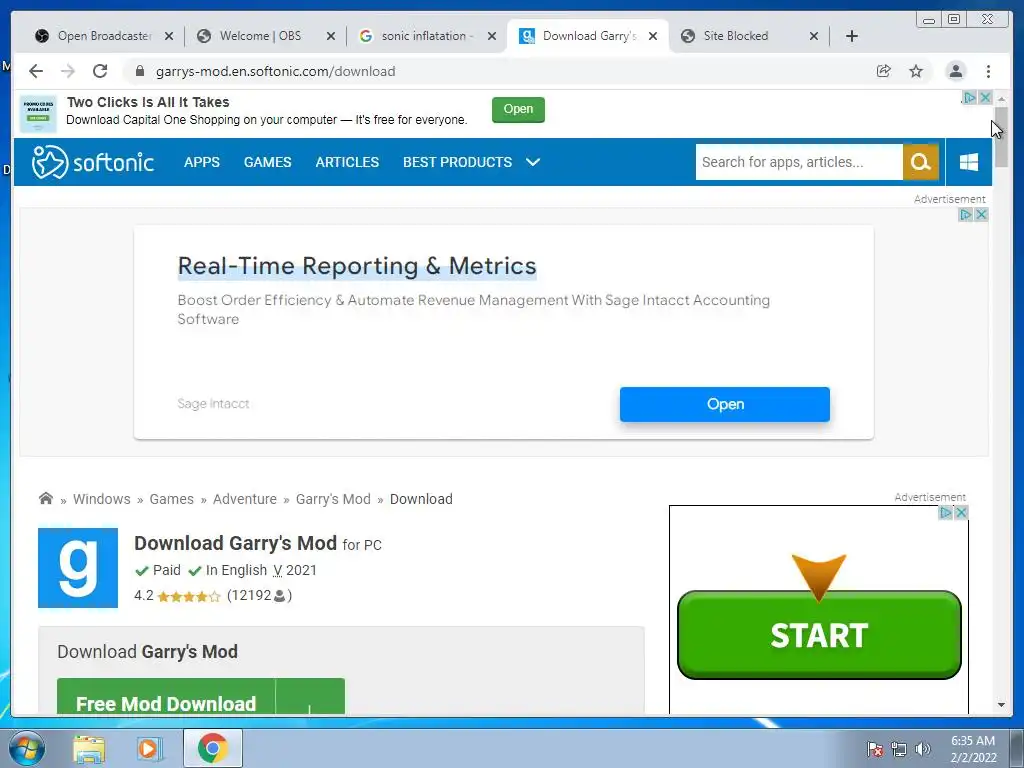
Task: Click the Free Mod Download button
Action: coord(200,696)
